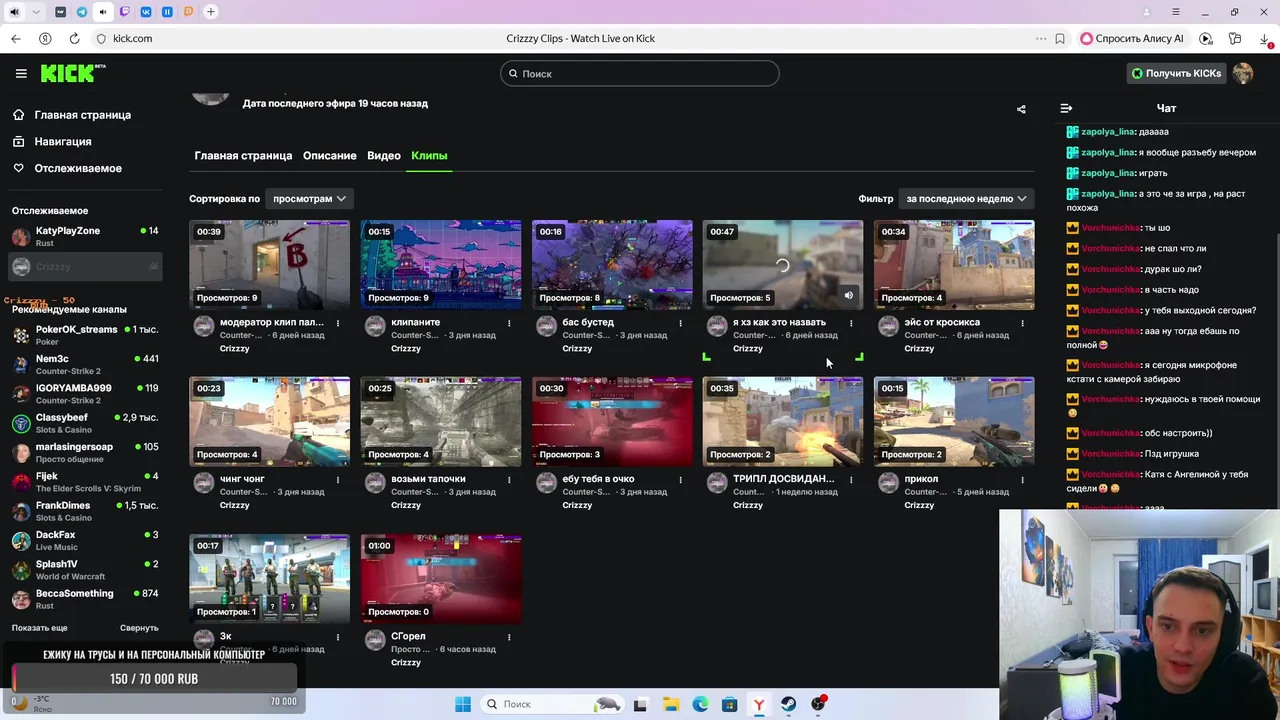The image size is (1280, 720).
Task: Toggle mute on the previewing 00:47 clip
Action: (x=848, y=296)
